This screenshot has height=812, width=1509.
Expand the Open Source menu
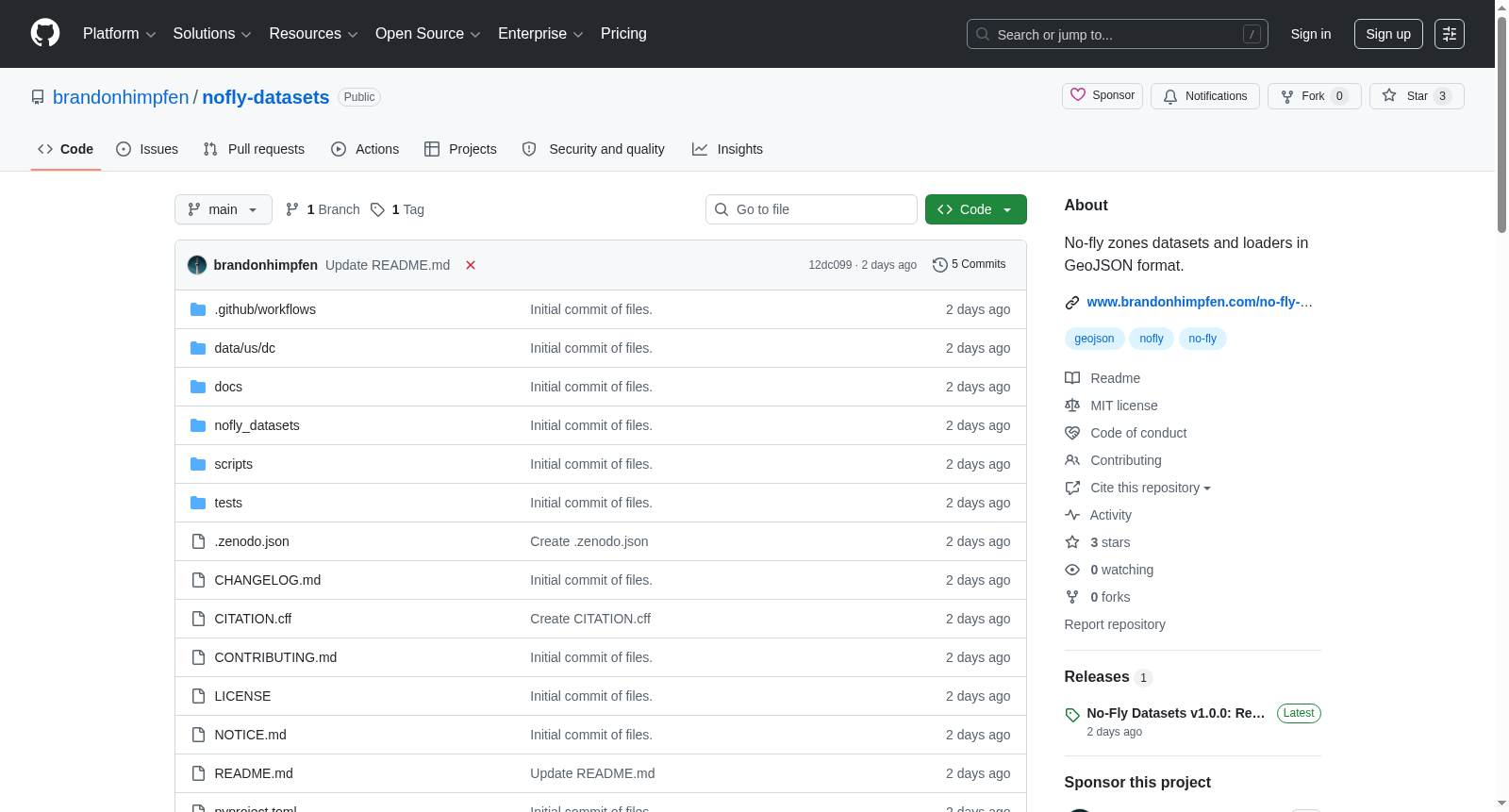pyautogui.click(x=428, y=34)
